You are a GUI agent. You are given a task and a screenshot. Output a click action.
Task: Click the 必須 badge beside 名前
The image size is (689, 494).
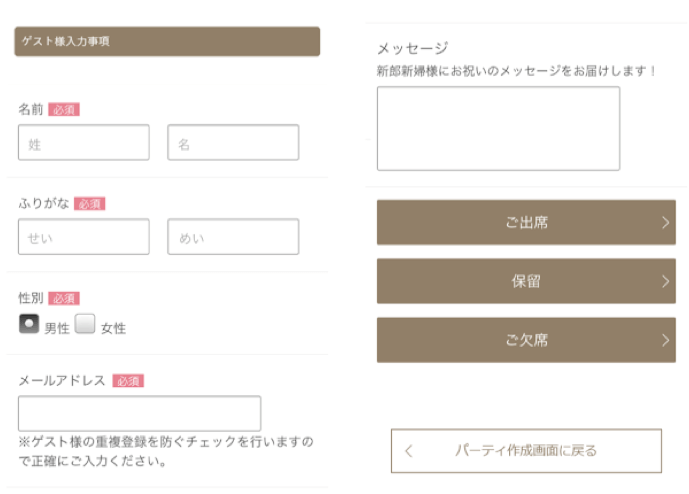tap(64, 109)
